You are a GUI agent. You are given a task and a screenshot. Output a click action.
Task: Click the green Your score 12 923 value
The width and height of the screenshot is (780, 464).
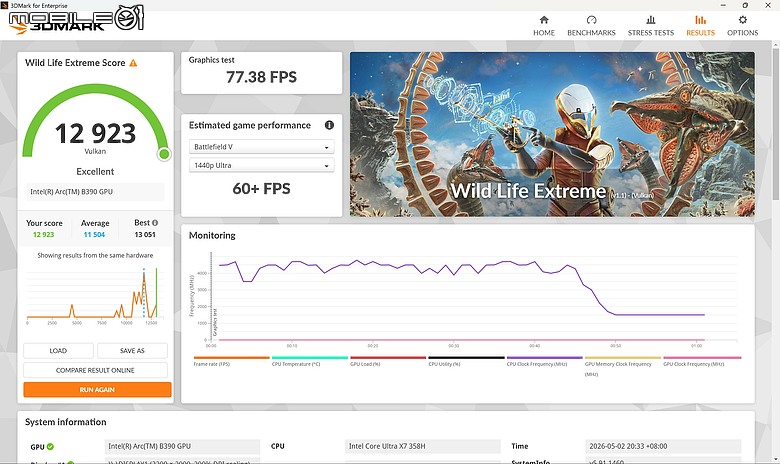(x=43, y=235)
